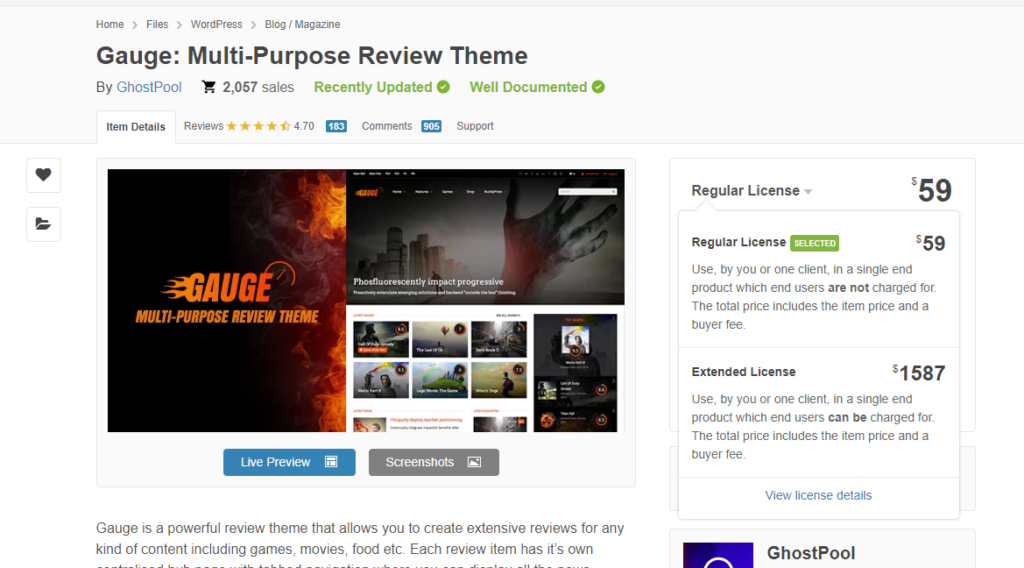Open the Item Details tab
Viewport: 1024px width, 568px height.
[x=136, y=127]
